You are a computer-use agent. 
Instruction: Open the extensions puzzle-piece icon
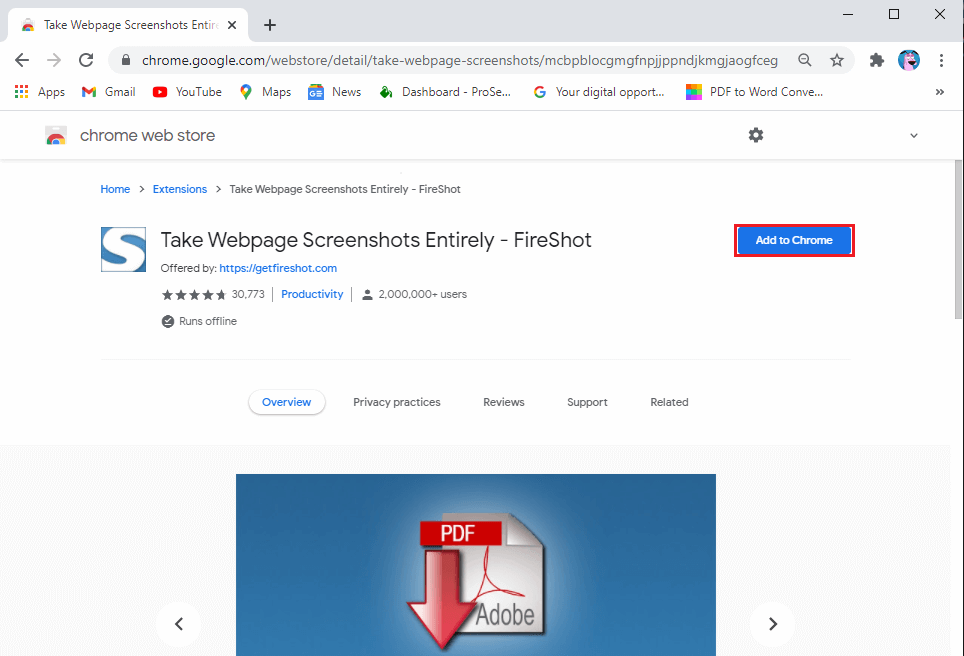(876, 60)
